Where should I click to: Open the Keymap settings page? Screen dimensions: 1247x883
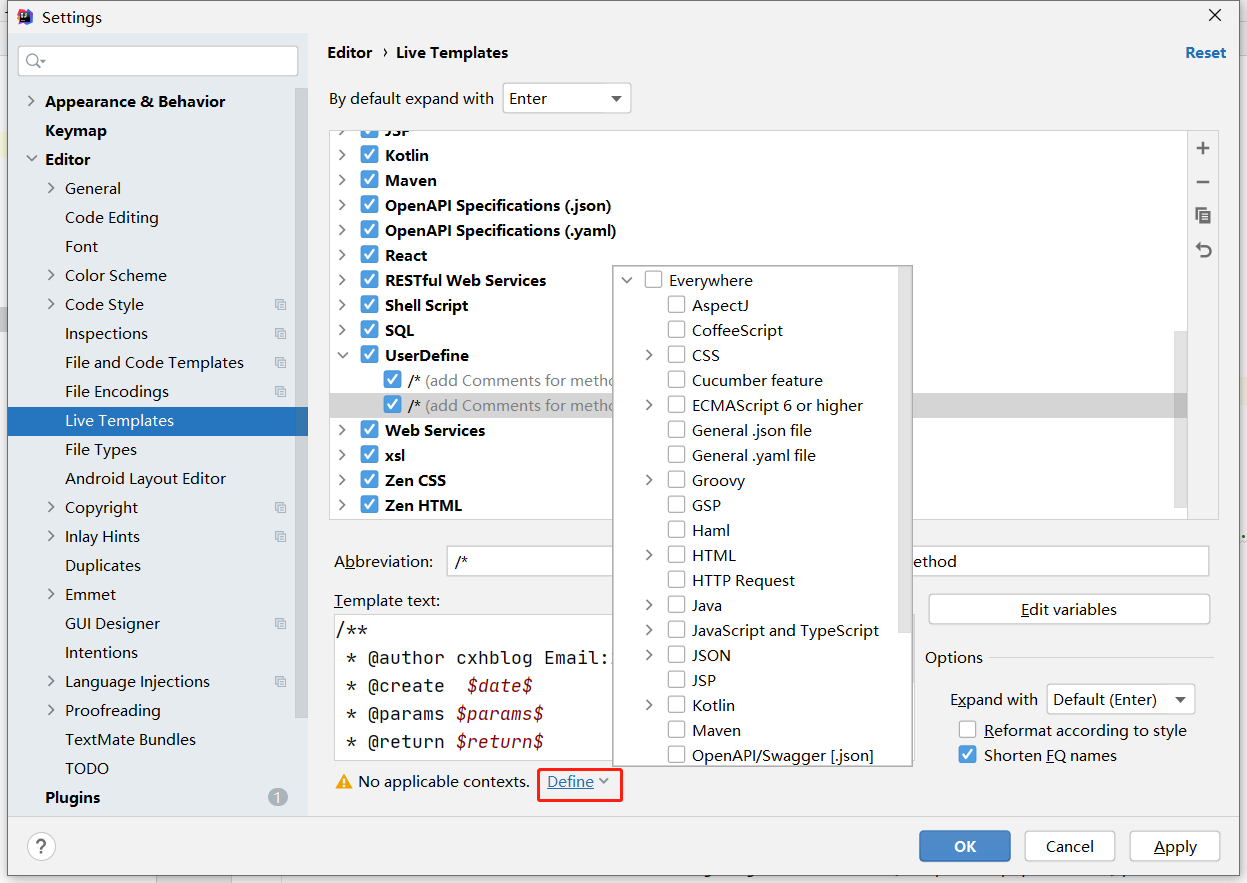(x=76, y=130)
